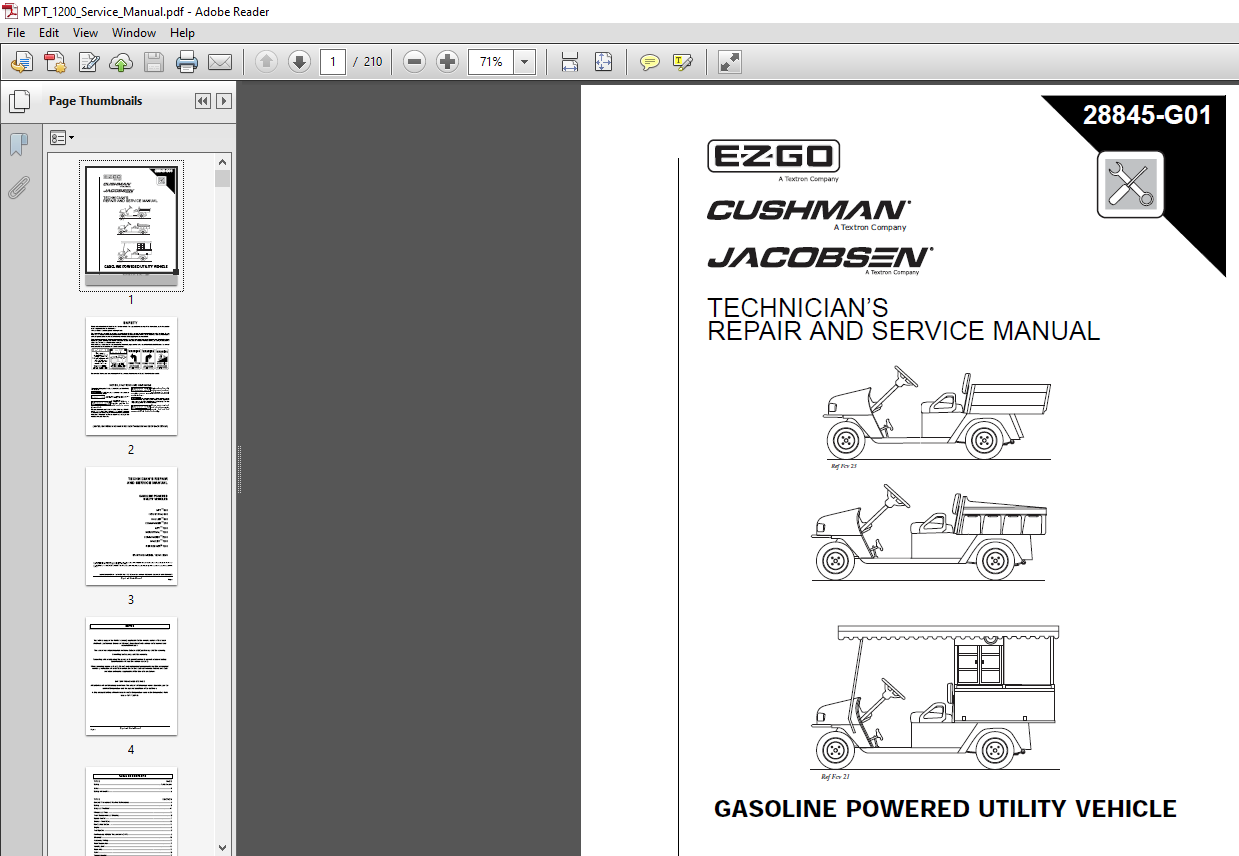
Task: Open the zoom level dropdown
Action: pyautogui.click(x=525, y=62)
